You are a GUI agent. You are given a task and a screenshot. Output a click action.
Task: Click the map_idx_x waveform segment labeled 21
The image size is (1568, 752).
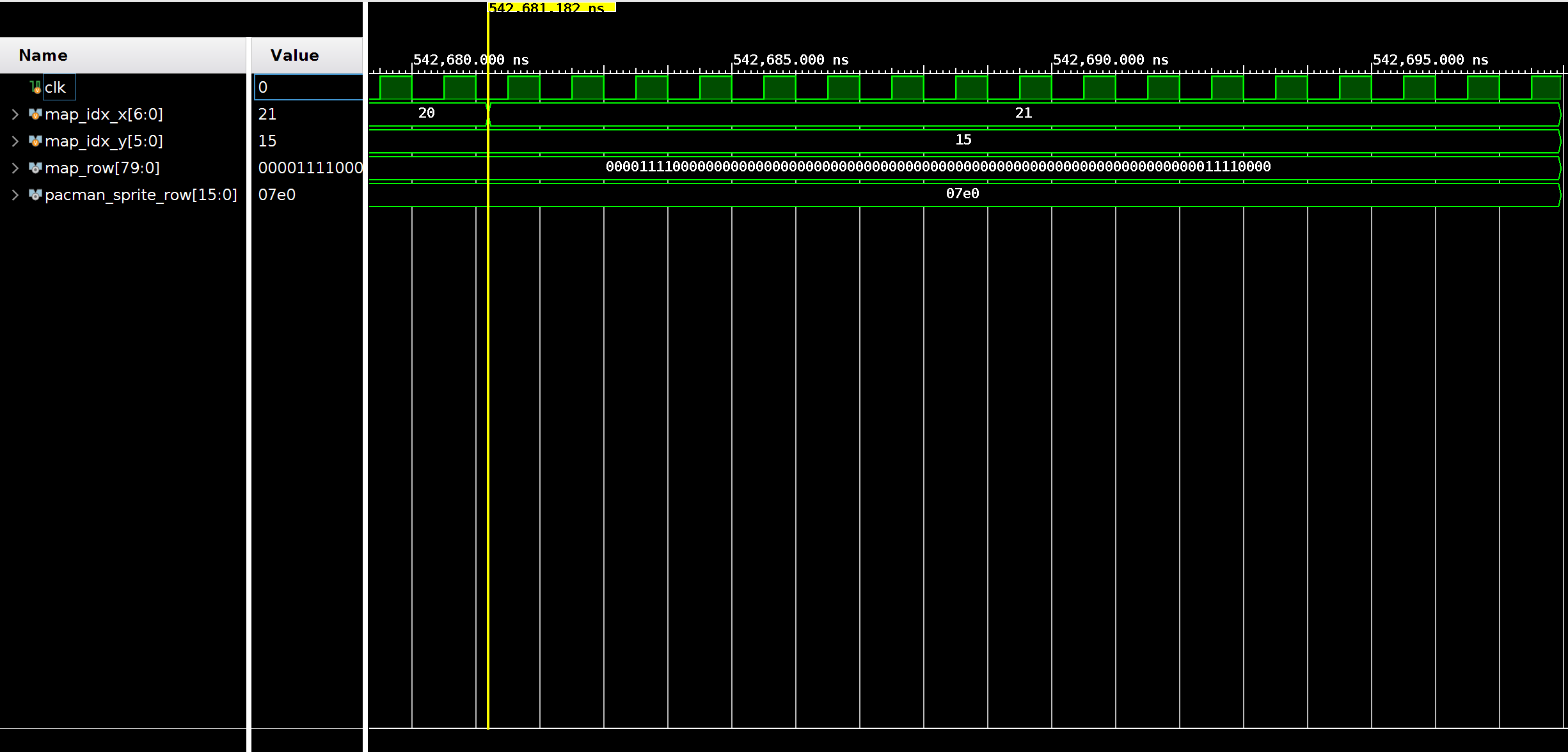tap(1024, 113)
